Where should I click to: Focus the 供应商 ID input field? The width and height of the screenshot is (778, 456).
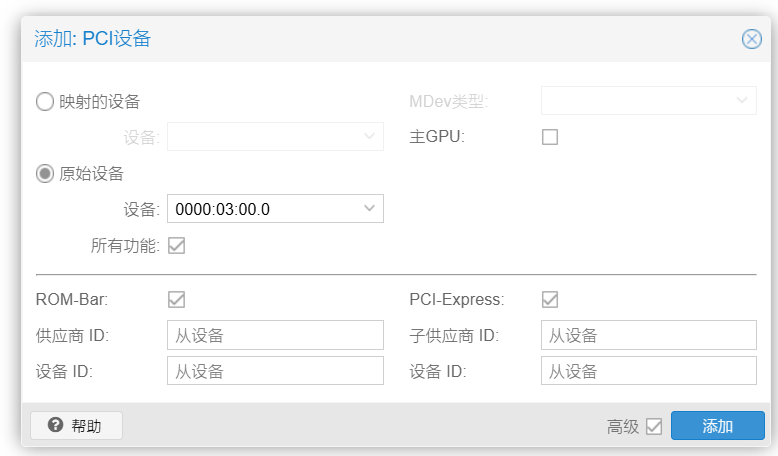tap(275, 335)
